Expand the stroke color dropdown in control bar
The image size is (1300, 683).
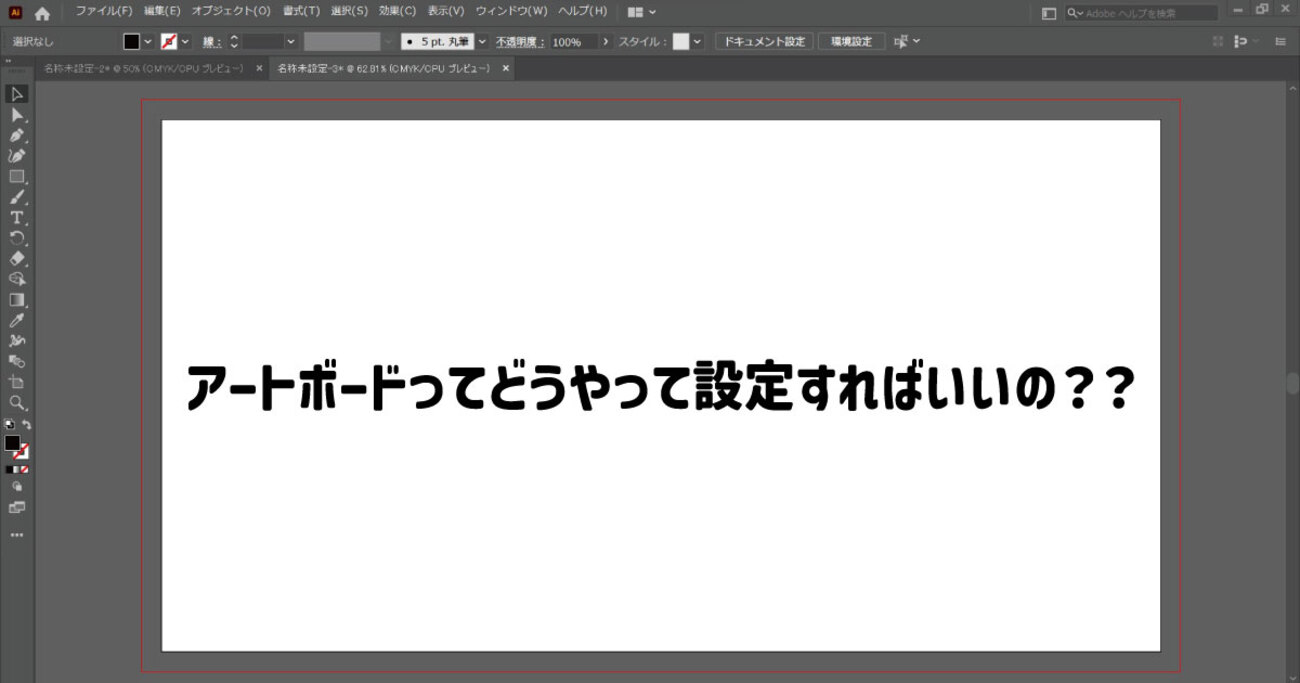[x=185, y=42]
